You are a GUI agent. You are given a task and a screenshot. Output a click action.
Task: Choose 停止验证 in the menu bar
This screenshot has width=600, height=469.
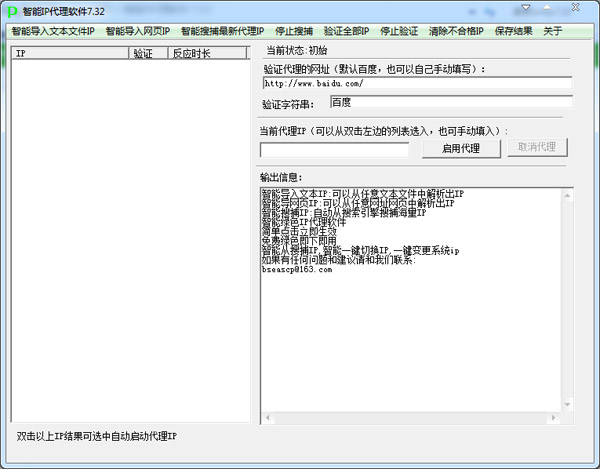399,31
